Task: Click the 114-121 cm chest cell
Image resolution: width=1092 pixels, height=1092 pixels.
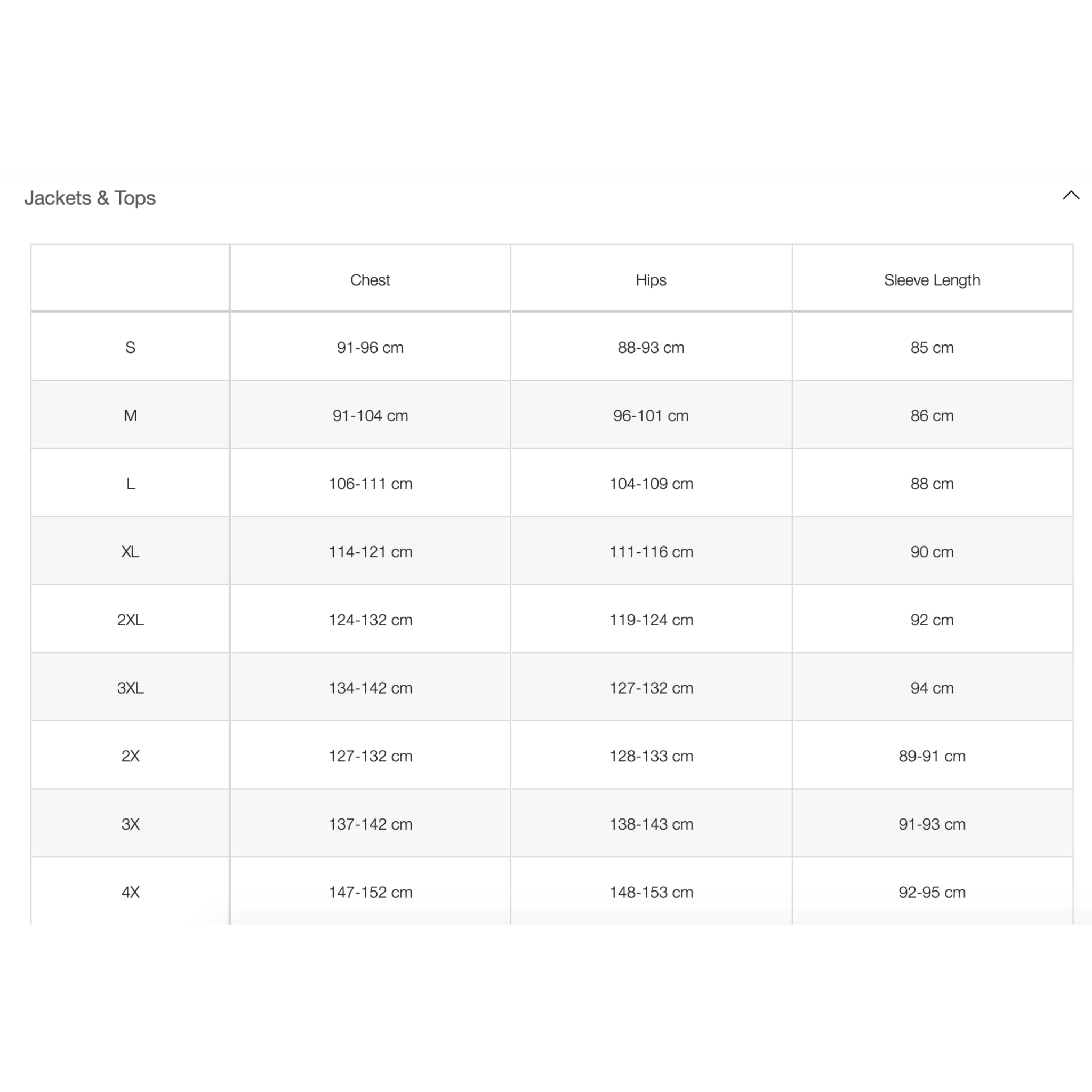Action: pos(370,552)
